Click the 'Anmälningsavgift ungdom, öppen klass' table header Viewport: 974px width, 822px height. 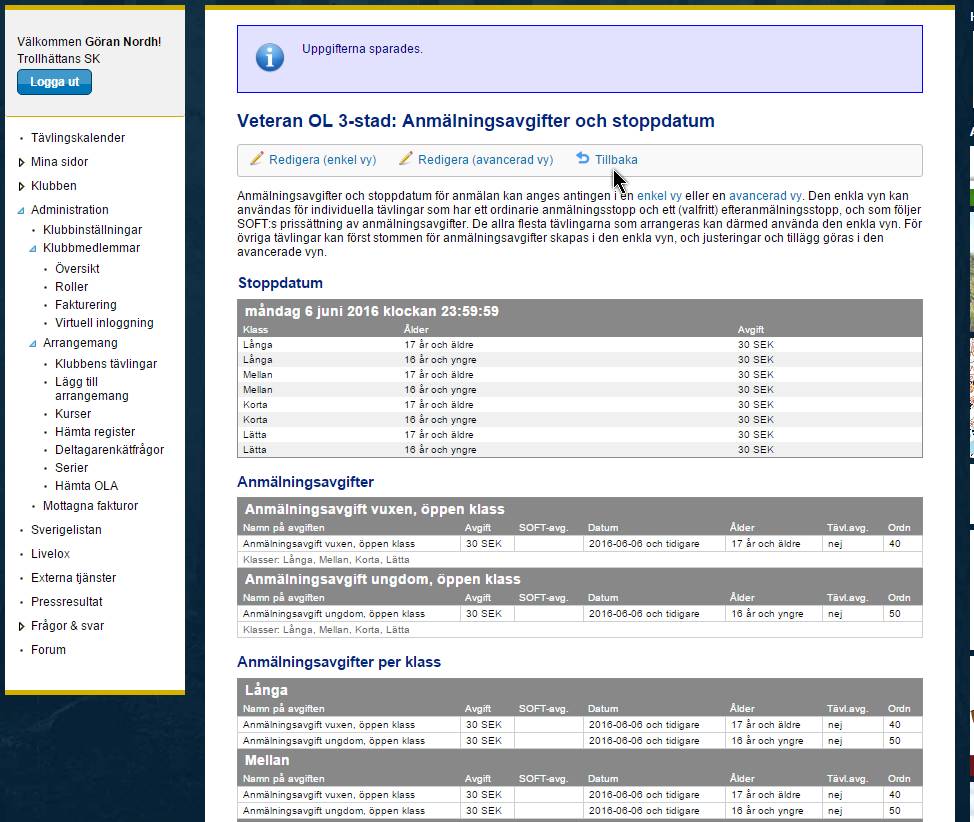pos(383,580)
